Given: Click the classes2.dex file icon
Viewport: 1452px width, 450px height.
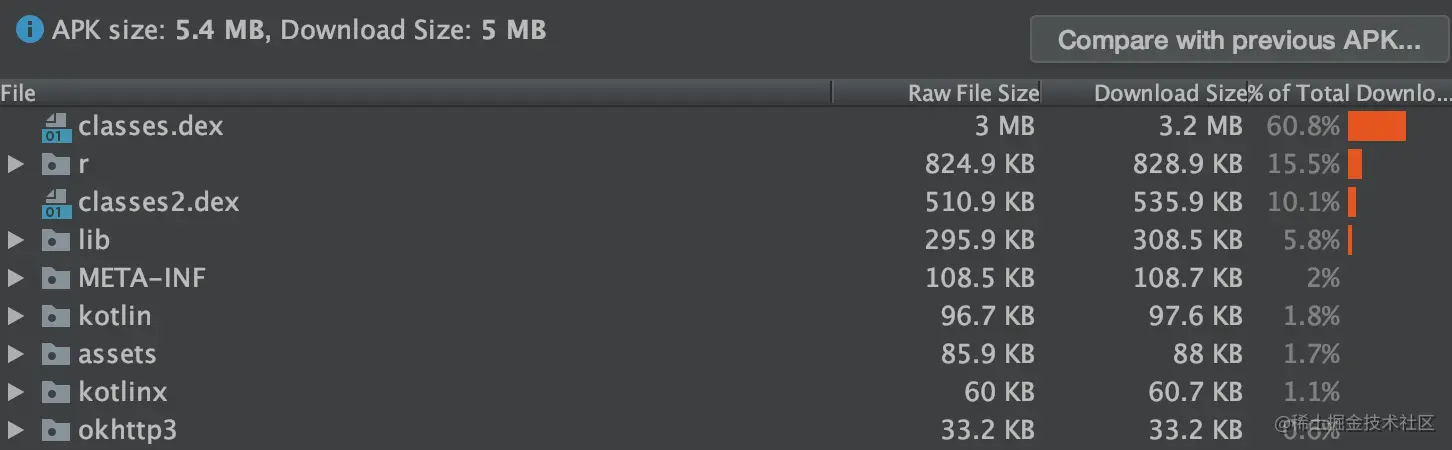Looking at the screenshot, I should [x=56, y=202].
